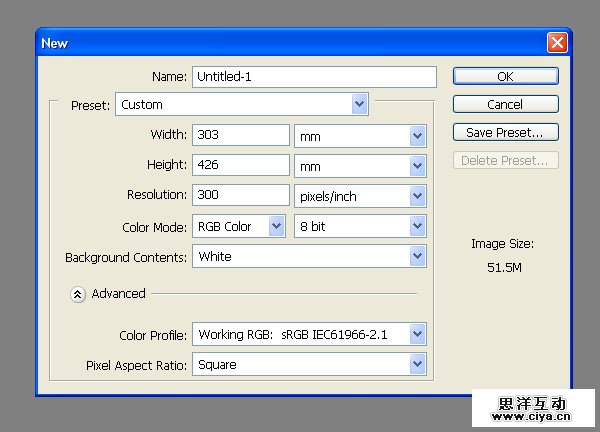600x432 pixels.
Task: Close the New dialog with red X
Action: click(x=557, y=43)
